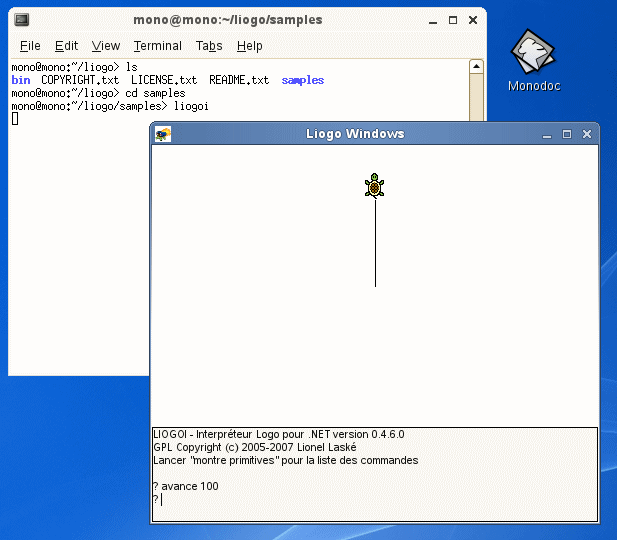
Task: Click the 'bin' directory name in terminal
Action: click(x=21, y=80)
